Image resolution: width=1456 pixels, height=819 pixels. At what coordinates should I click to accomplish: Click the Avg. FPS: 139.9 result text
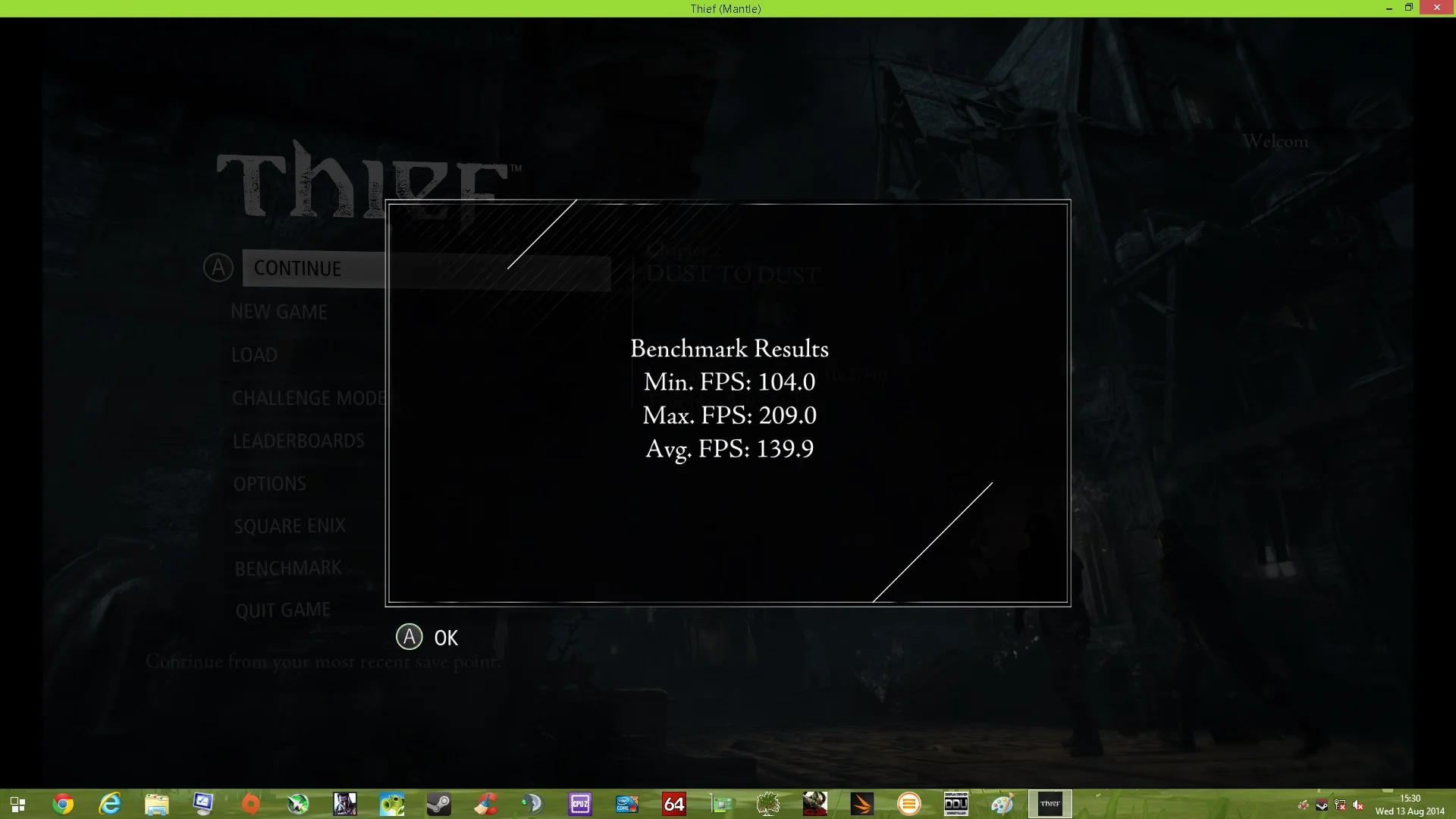730,449
